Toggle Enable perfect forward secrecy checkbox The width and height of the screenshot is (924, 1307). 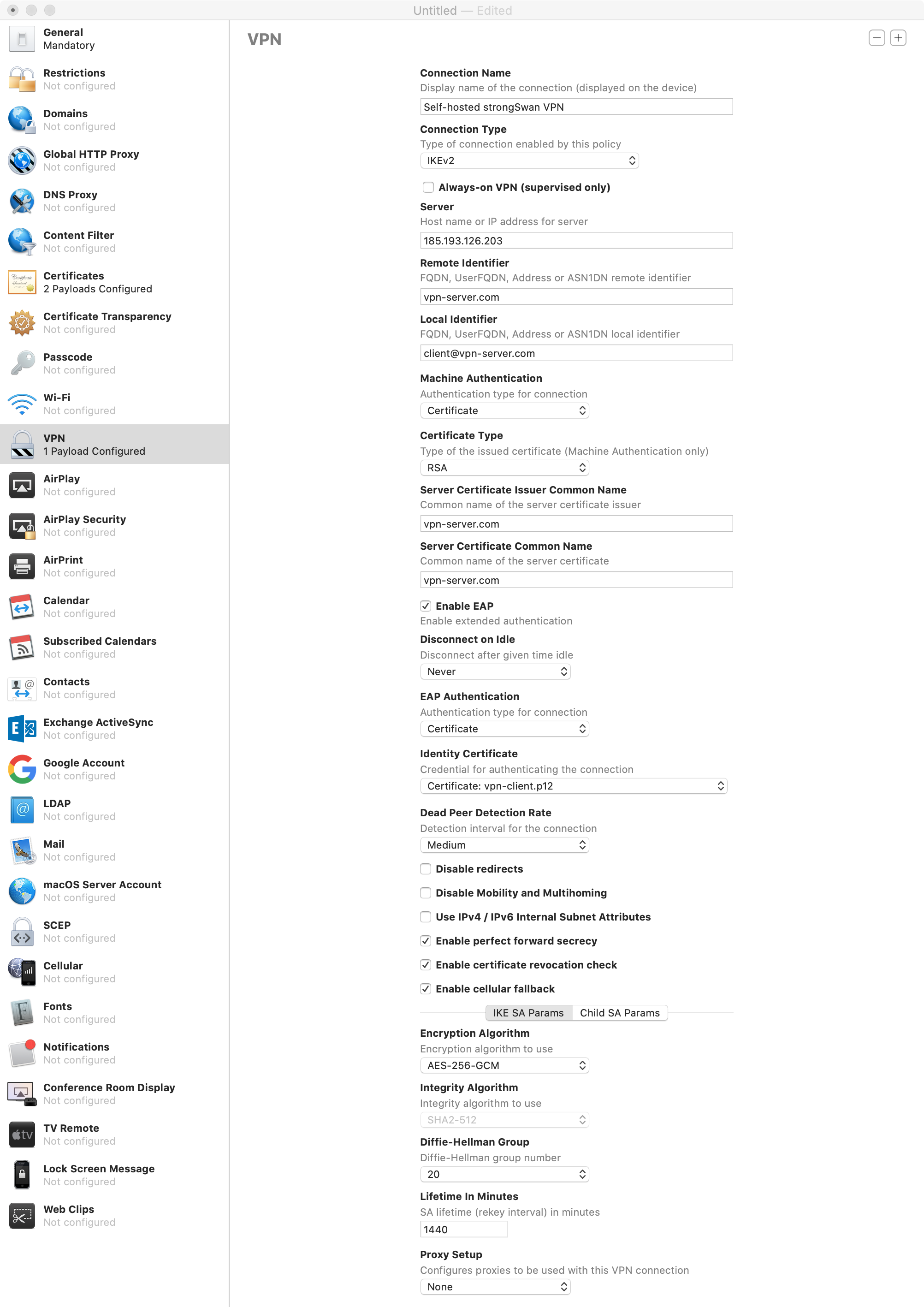427,940
